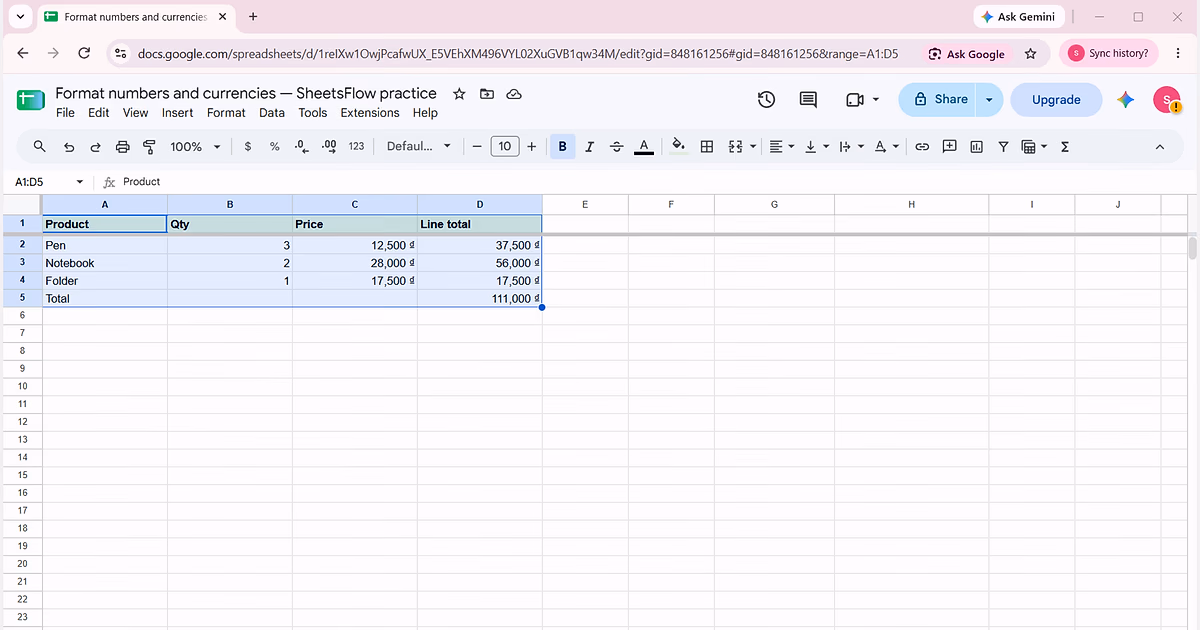The image size is (1200, 630).
Task: Open the text color picker
Action: (x=644, y=146)
